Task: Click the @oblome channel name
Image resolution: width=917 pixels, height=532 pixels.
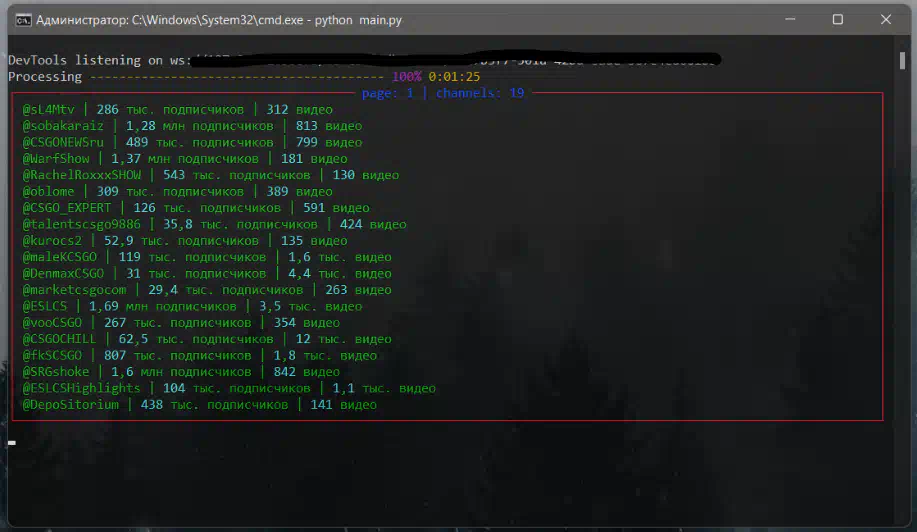Action: (x=49, y=191)
